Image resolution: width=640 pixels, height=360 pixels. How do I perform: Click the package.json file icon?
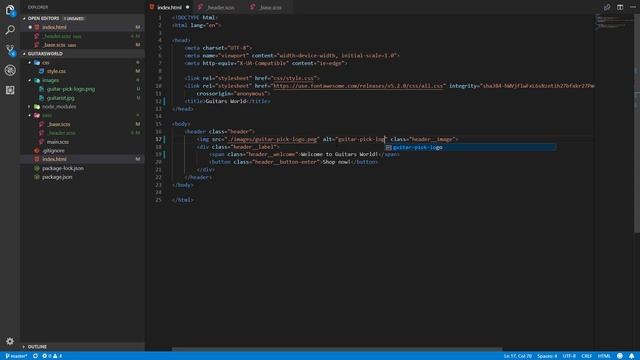pos(37,177)
